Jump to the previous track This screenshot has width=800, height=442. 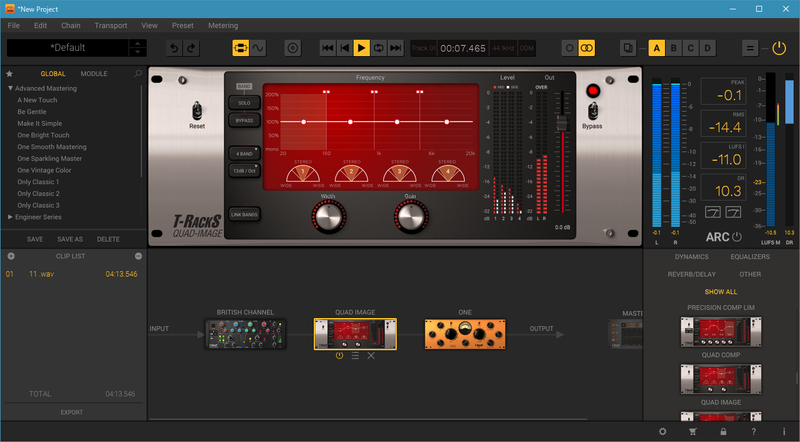pyautogui.click(x=328, y=48)
